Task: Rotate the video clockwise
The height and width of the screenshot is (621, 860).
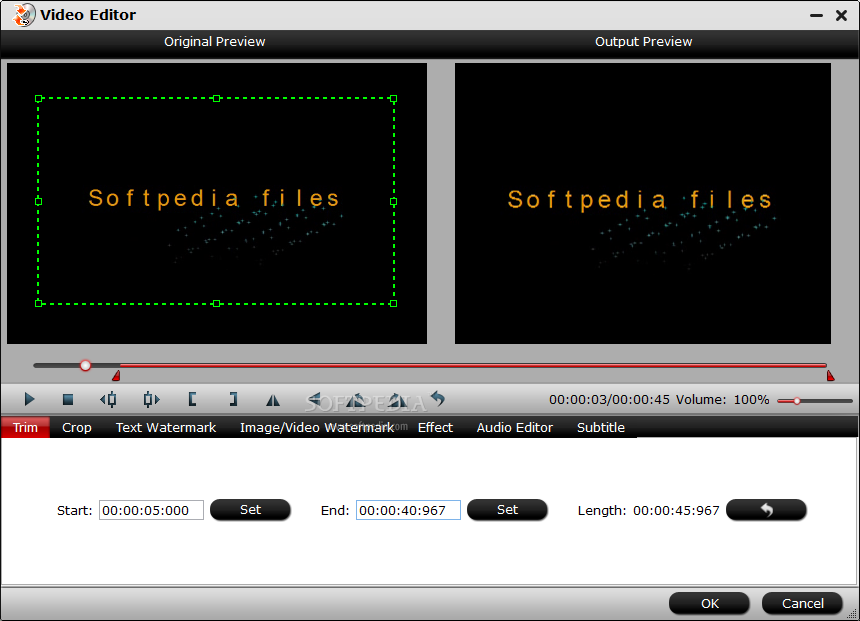Action: click(397, 400)
